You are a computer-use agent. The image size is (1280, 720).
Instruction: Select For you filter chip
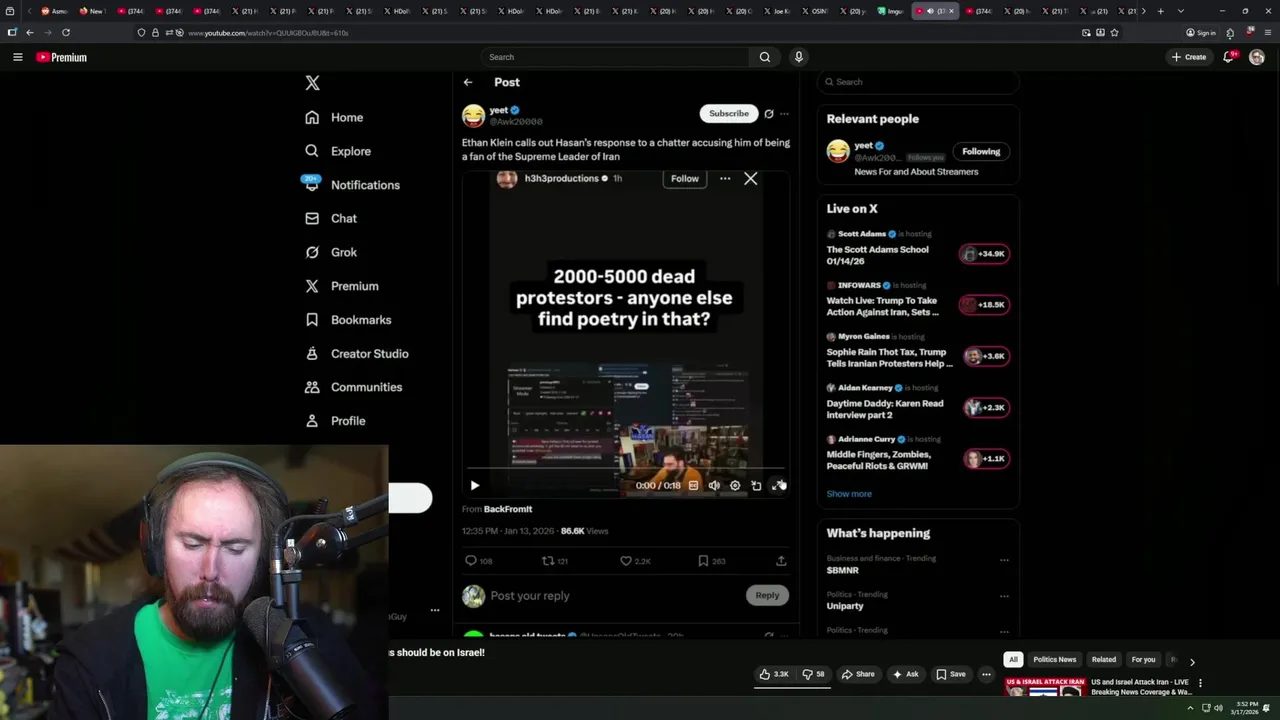click(1143, 660)
